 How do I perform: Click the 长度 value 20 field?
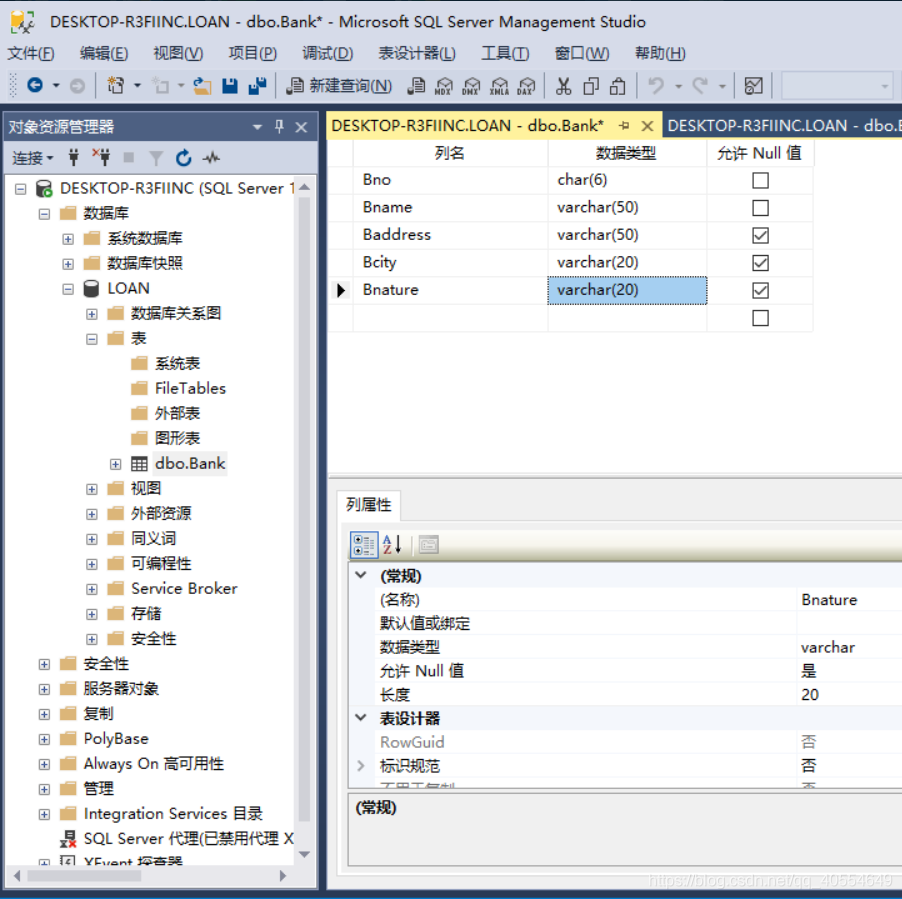pyautogui.click(x=849, y=695)
